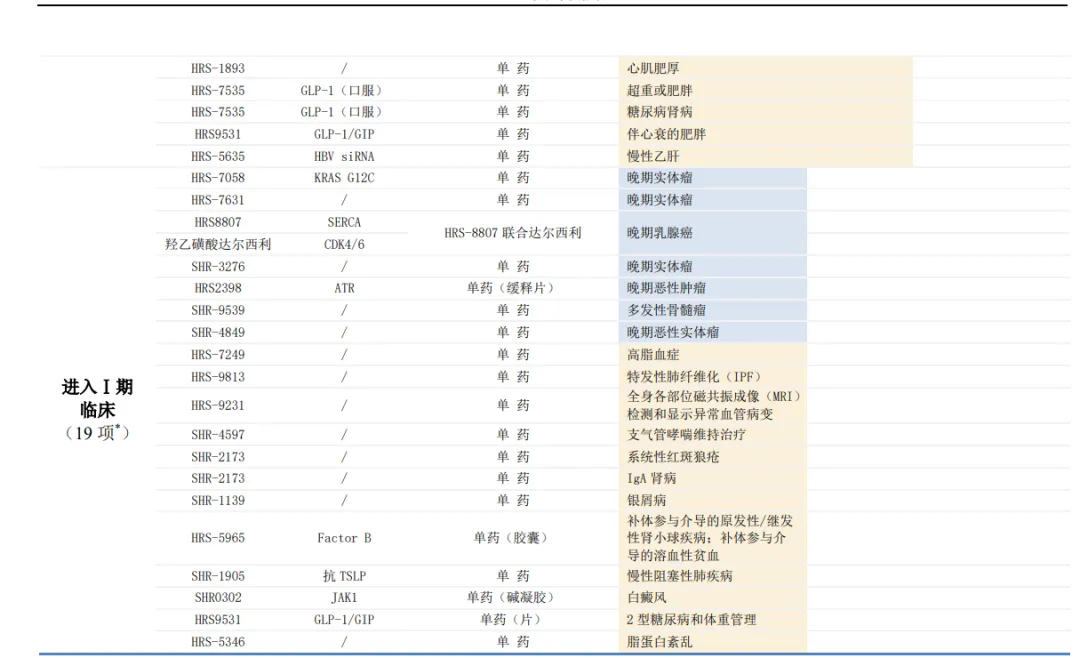This screenshot has height=658, width=1080.
Task: Select the 心肌肥厚 indication cell
Action: click(654, 68)
